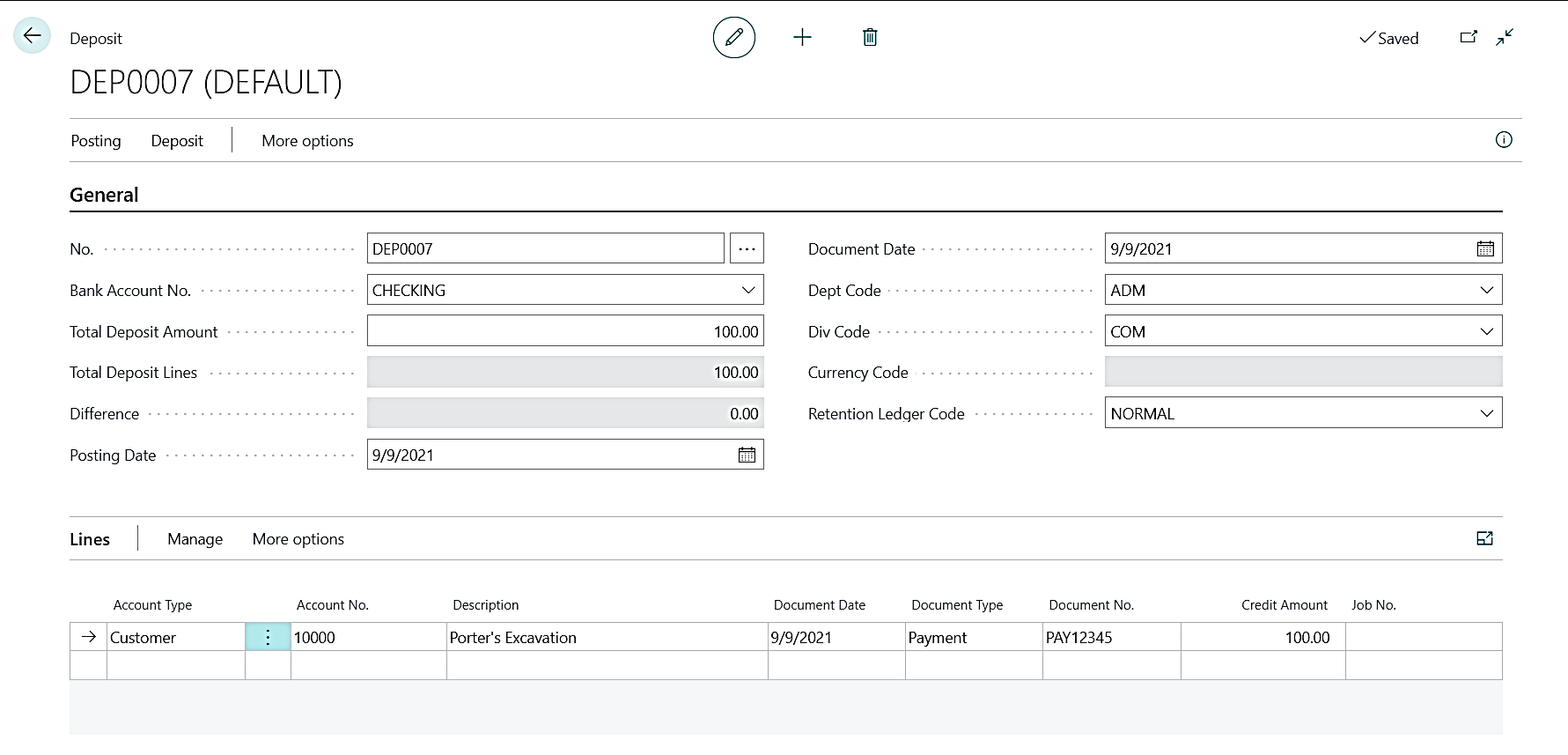Viewport: 1568px width, 755px height.
Task: Collapse the page using the shrink arrows icon
Action: 1505,37
